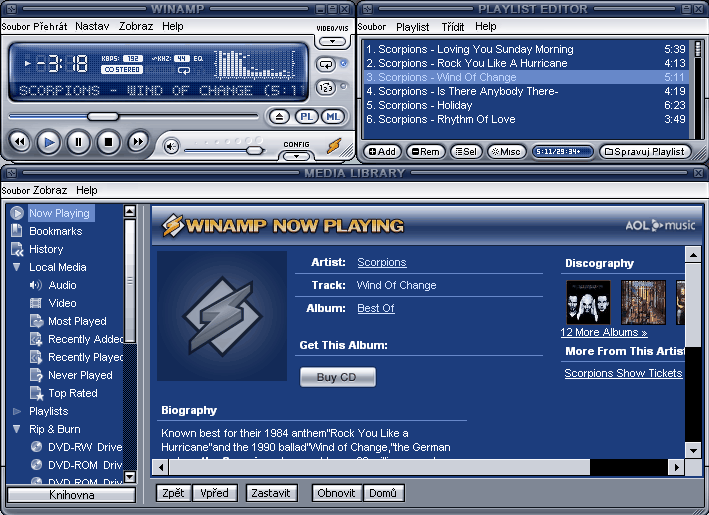
Task: Click the Zastavit stop button
Action: (x=271, y=493)
